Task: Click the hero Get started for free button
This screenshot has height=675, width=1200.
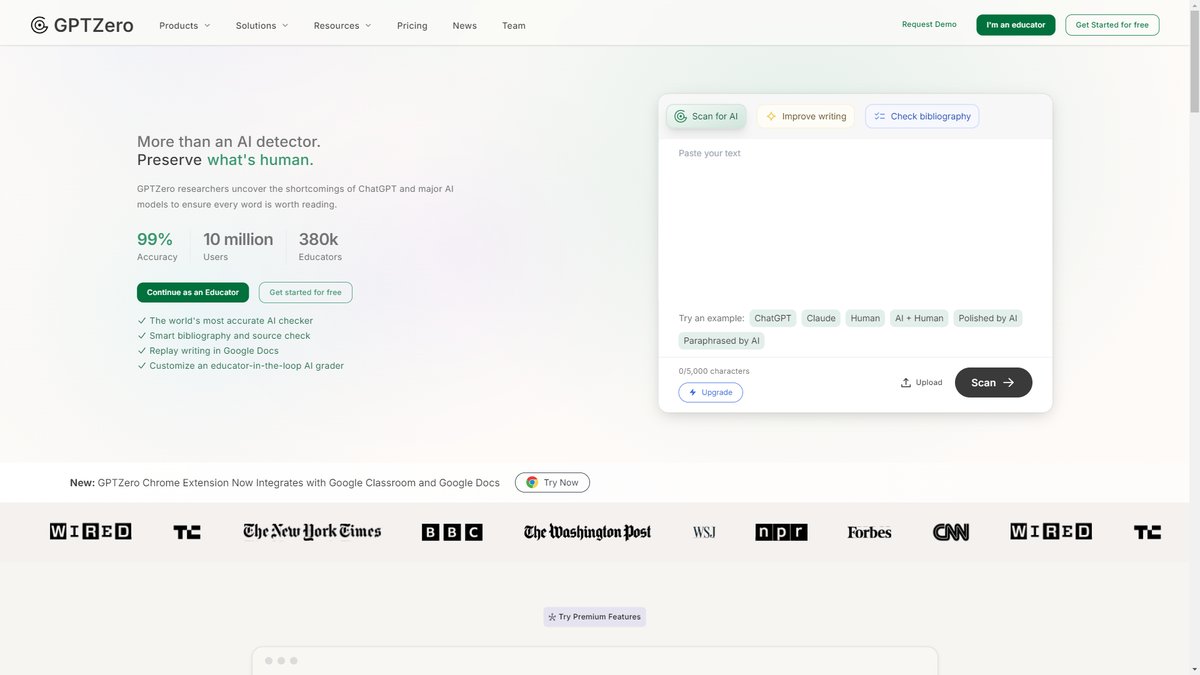Action: click(305, 292)
